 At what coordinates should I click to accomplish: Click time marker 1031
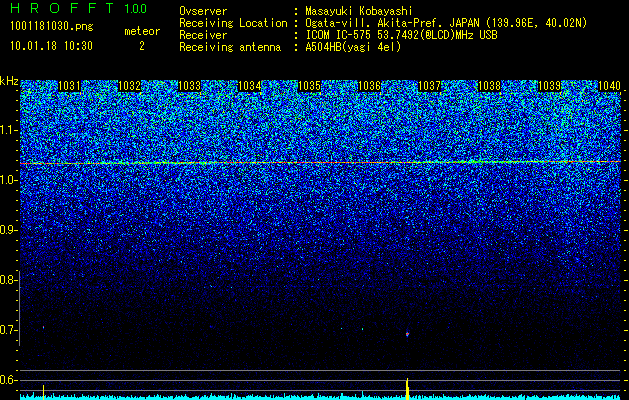click(x=69, y=86)
